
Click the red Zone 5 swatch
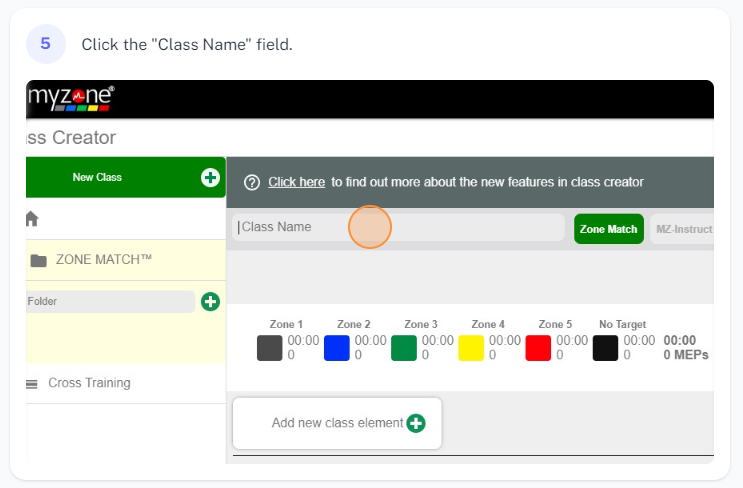point(538,347)
